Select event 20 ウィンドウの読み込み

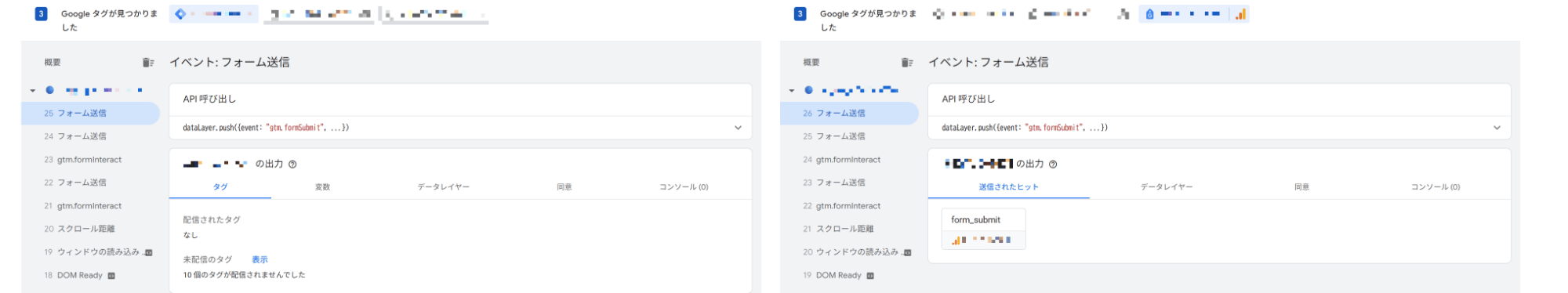pyautogui.click(x=849, y=252)
